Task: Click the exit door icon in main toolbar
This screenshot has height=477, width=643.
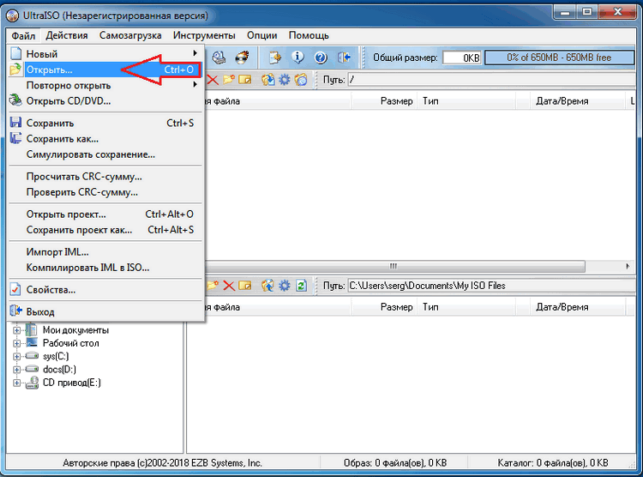Action: coord(344,58)
